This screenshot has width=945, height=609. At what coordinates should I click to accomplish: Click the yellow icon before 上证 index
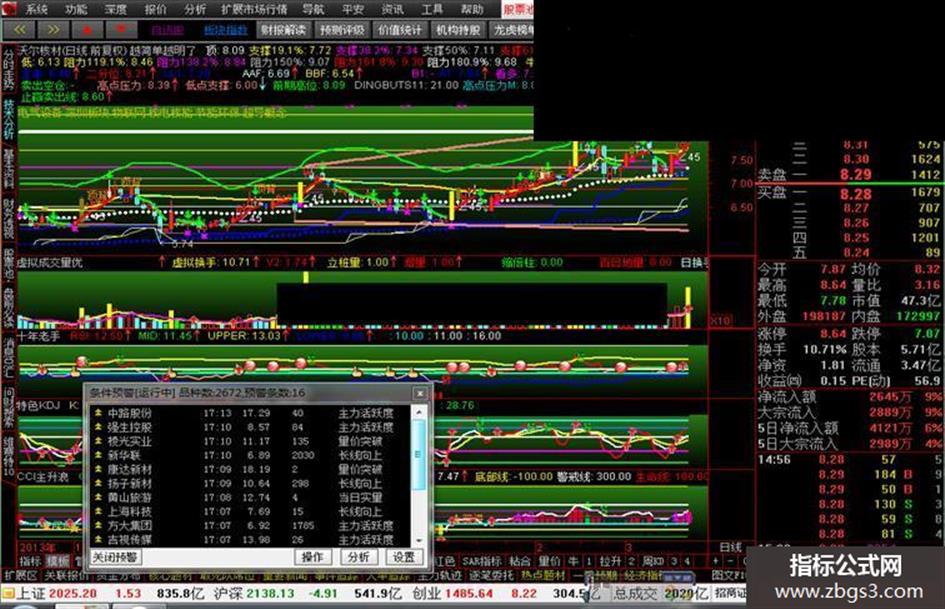pyautogui.click(x=8, y=594)
